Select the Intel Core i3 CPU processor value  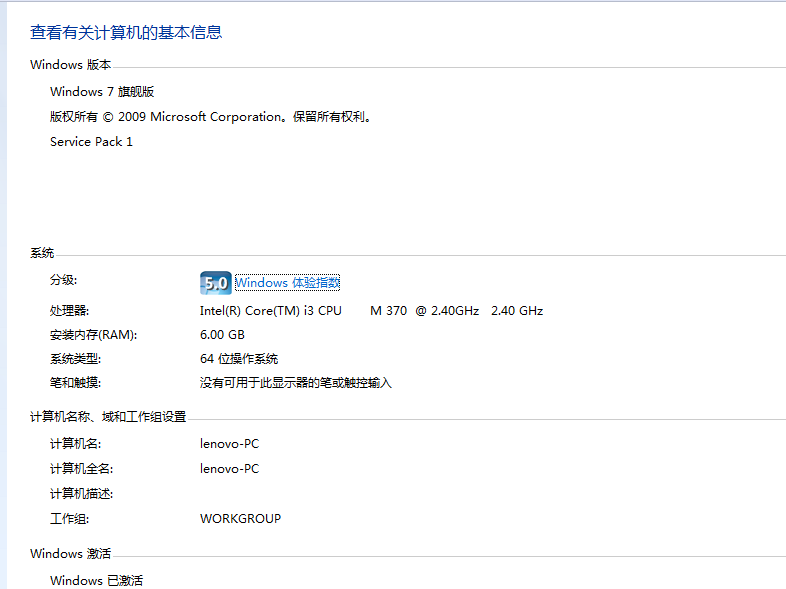click(371, 311)
